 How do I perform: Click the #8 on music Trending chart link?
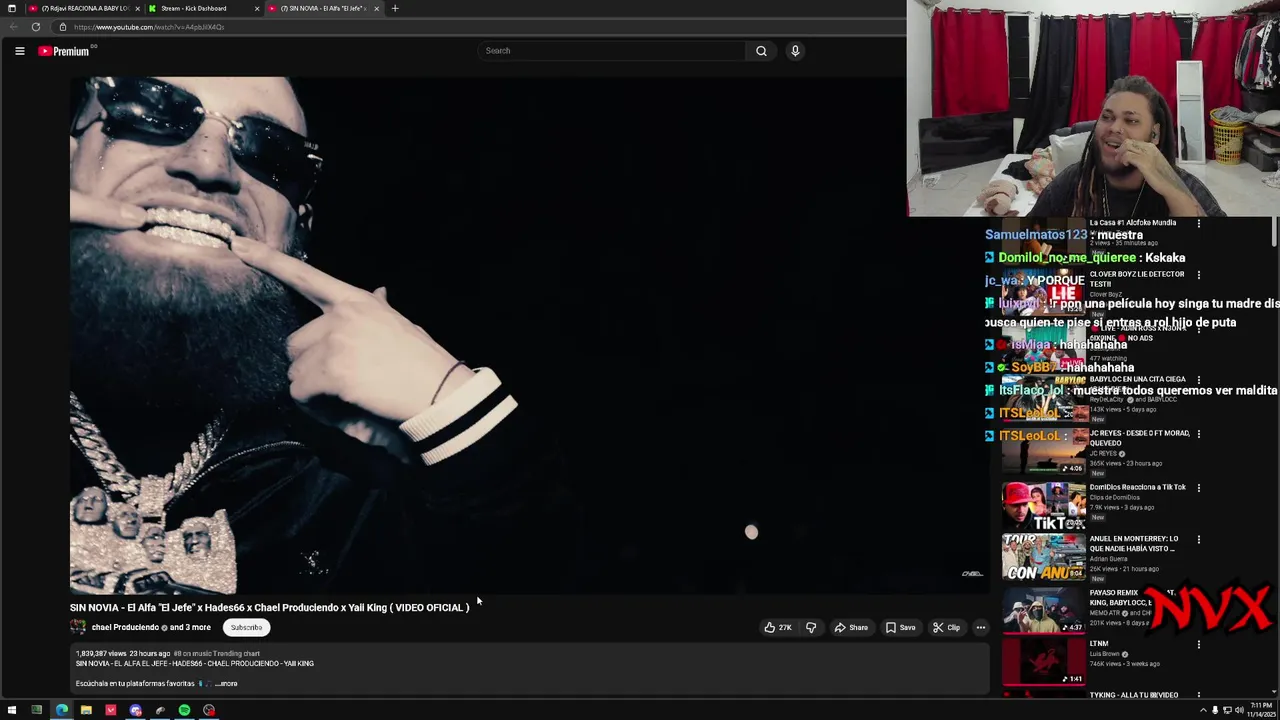pos(216,654)
